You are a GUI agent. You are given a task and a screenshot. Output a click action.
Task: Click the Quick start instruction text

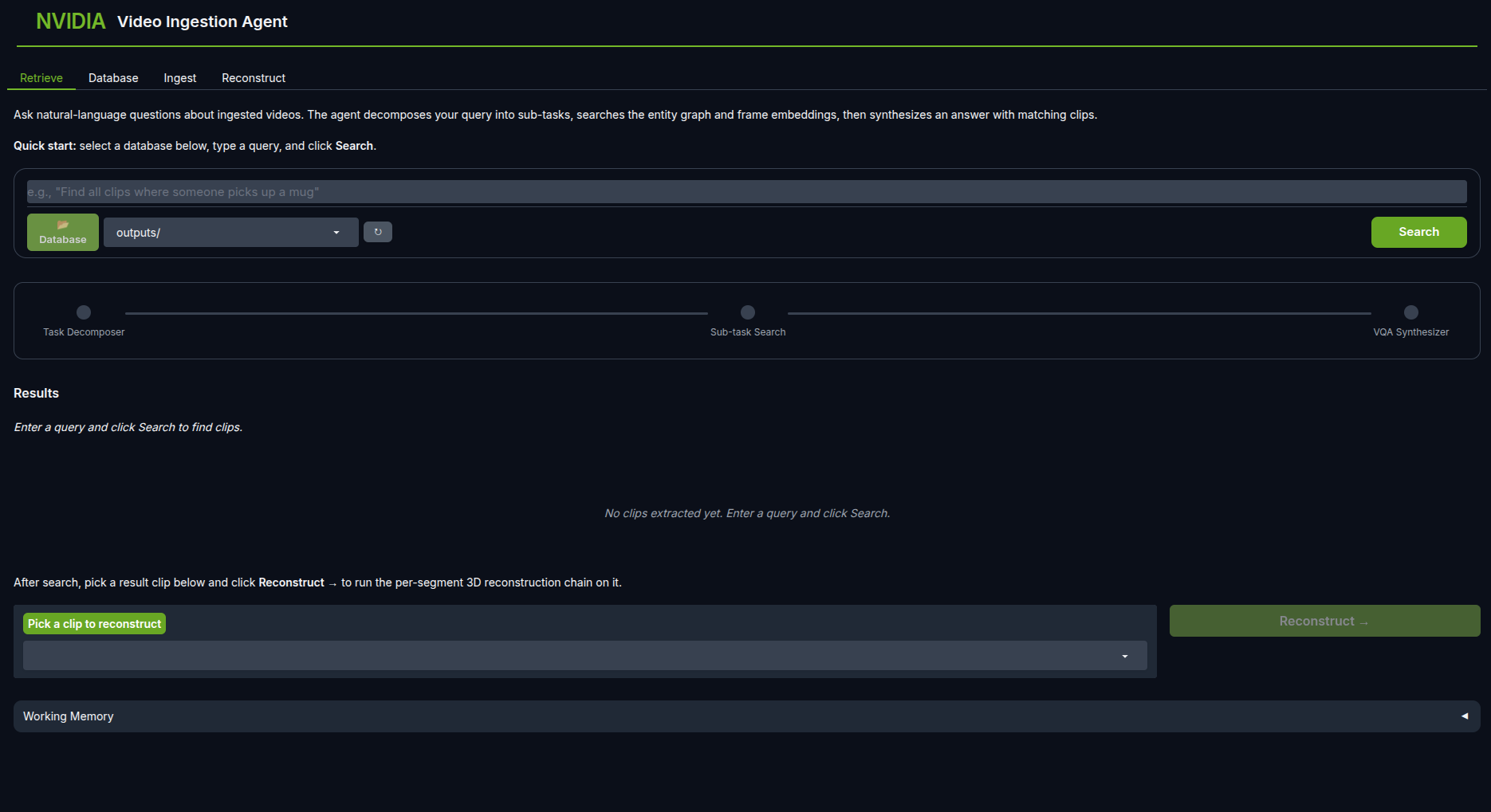coord(195,146)
